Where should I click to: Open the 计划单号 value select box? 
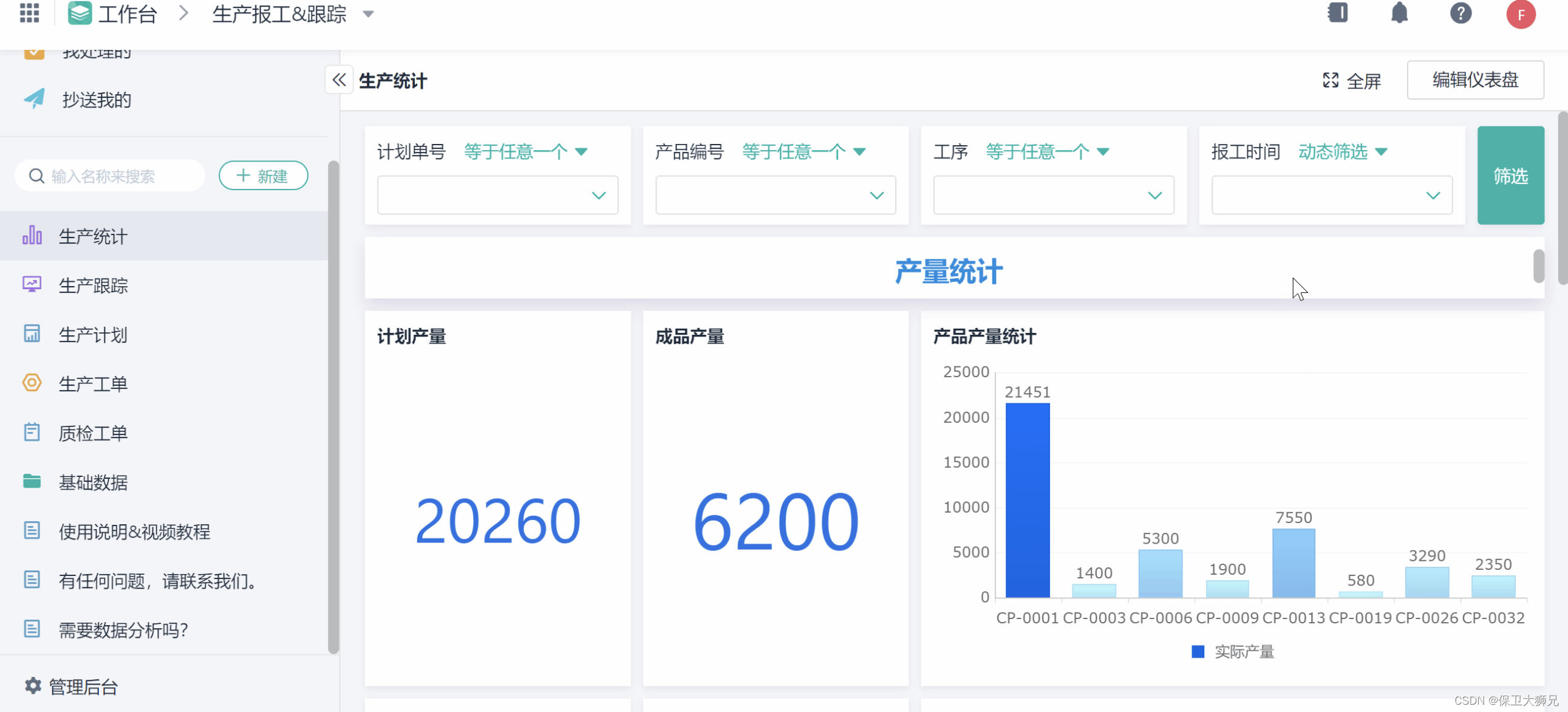[x=497, y=195]
